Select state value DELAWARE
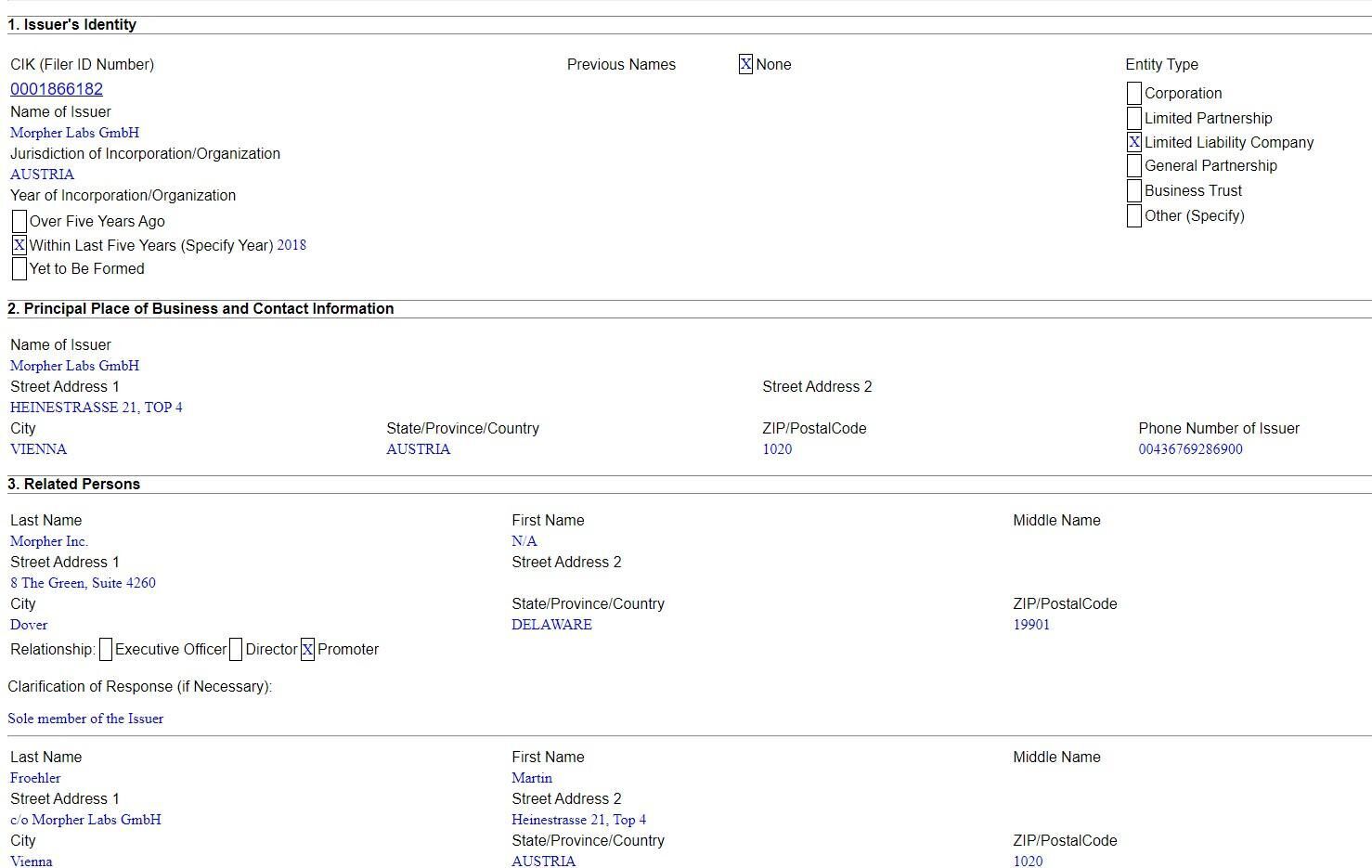Screen dimensions: 1372x868 coord(551,624)
